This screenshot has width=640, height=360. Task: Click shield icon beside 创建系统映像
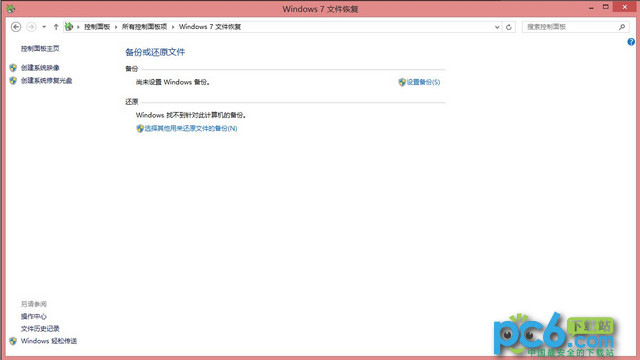point(13,68)
